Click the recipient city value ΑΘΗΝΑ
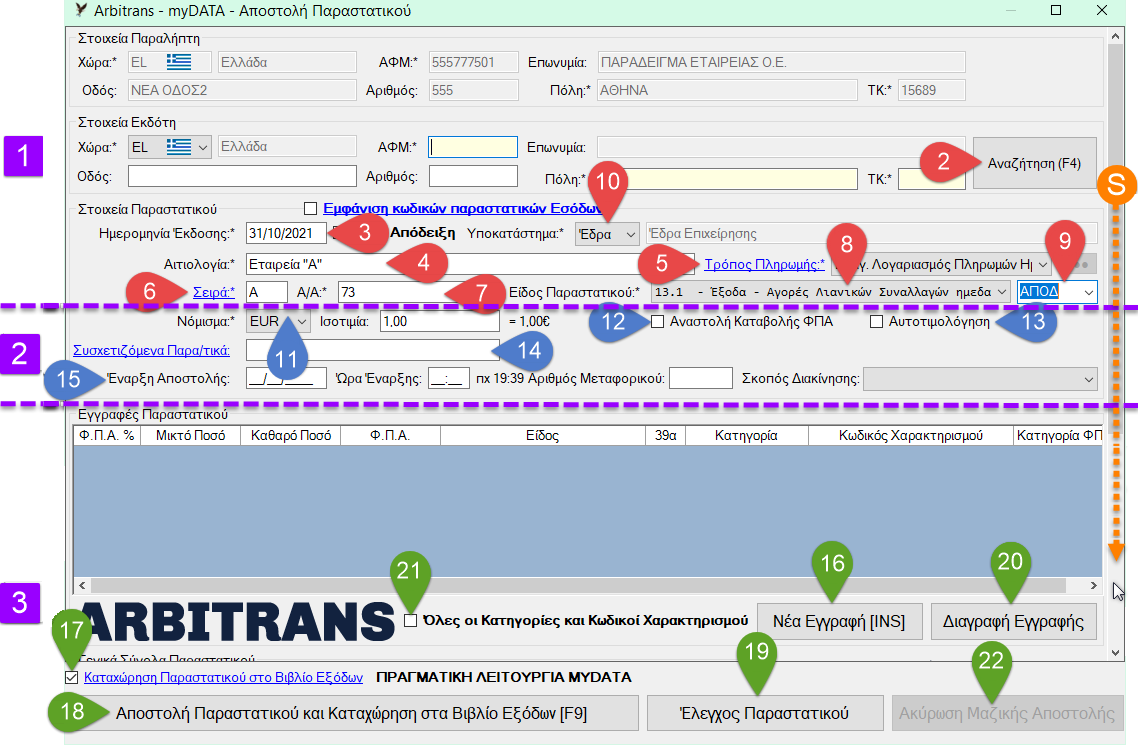Screen dimensions: 1138x745 727,91
